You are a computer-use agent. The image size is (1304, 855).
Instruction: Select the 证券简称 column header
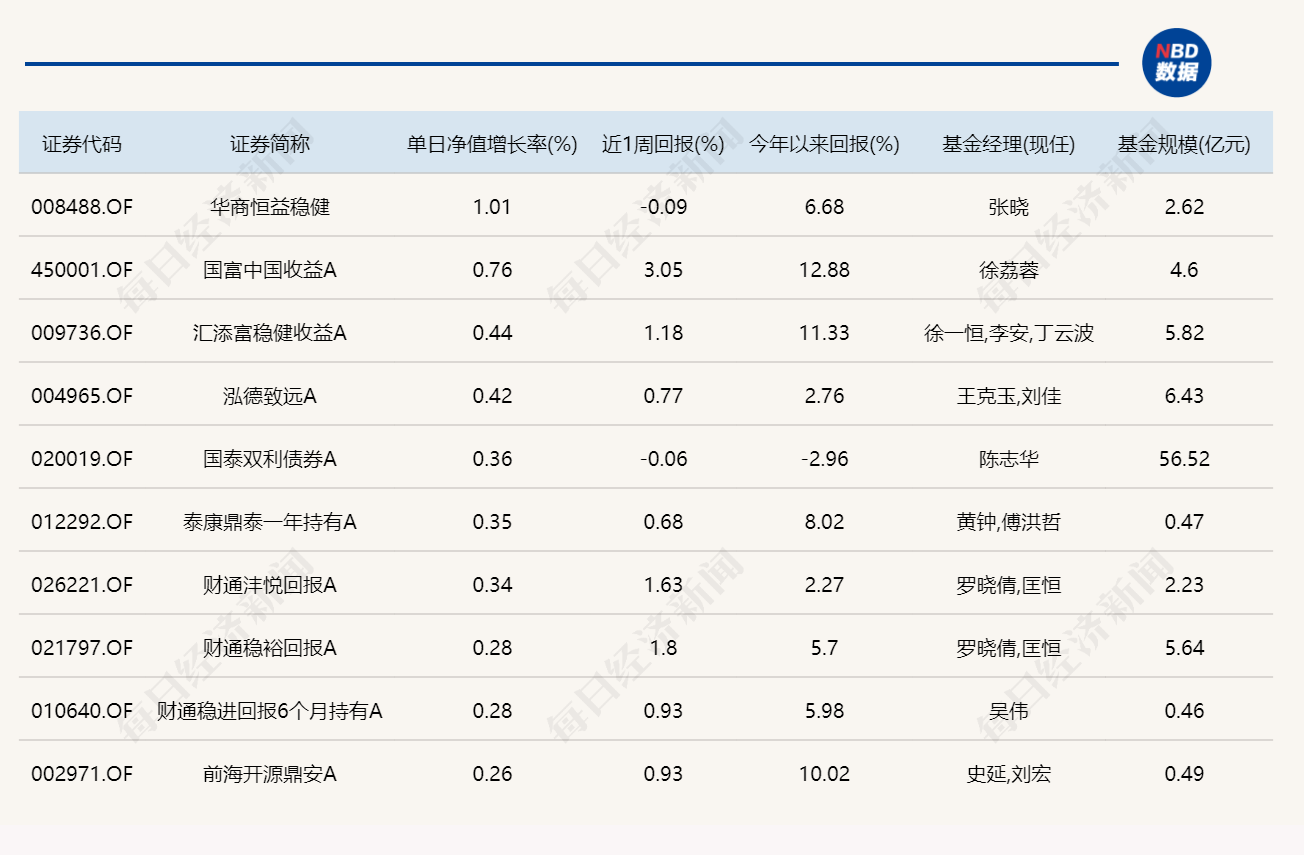tap(270, 144)
